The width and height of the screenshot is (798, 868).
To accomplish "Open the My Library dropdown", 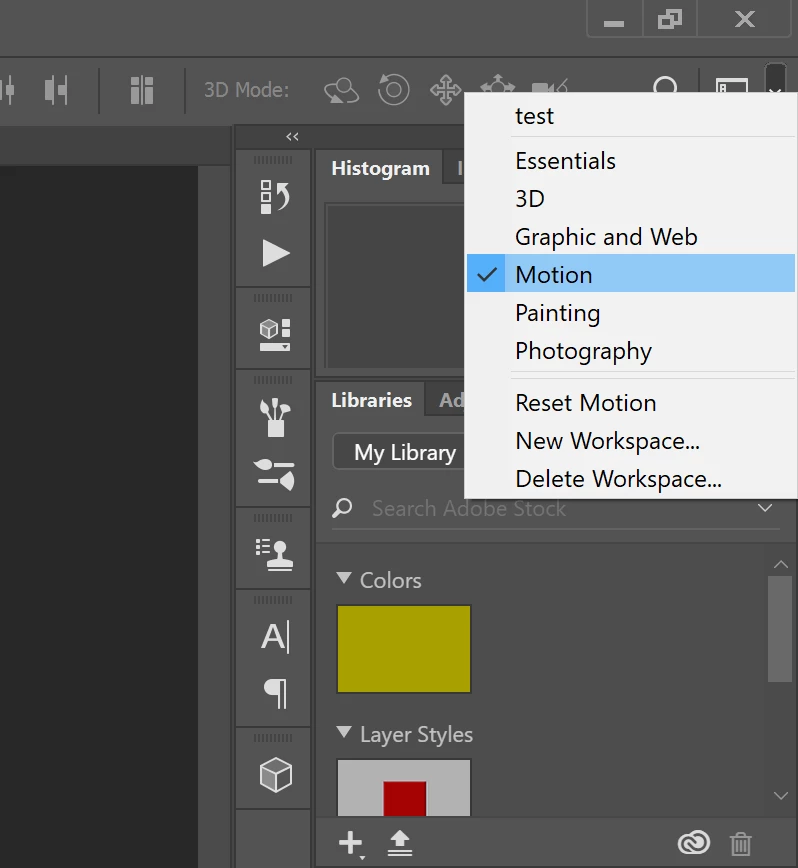I will [x=398, y=452].
